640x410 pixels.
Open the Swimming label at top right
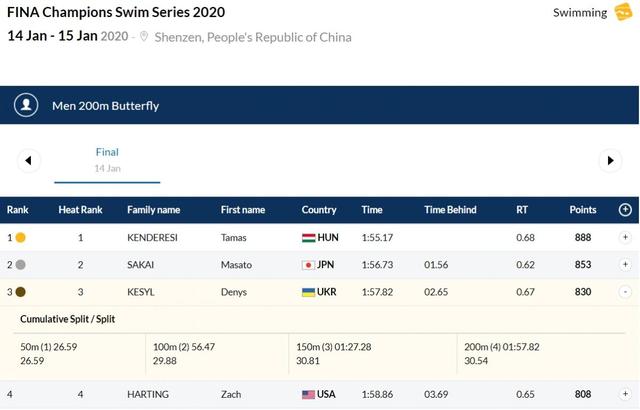(x=580, y=13)
